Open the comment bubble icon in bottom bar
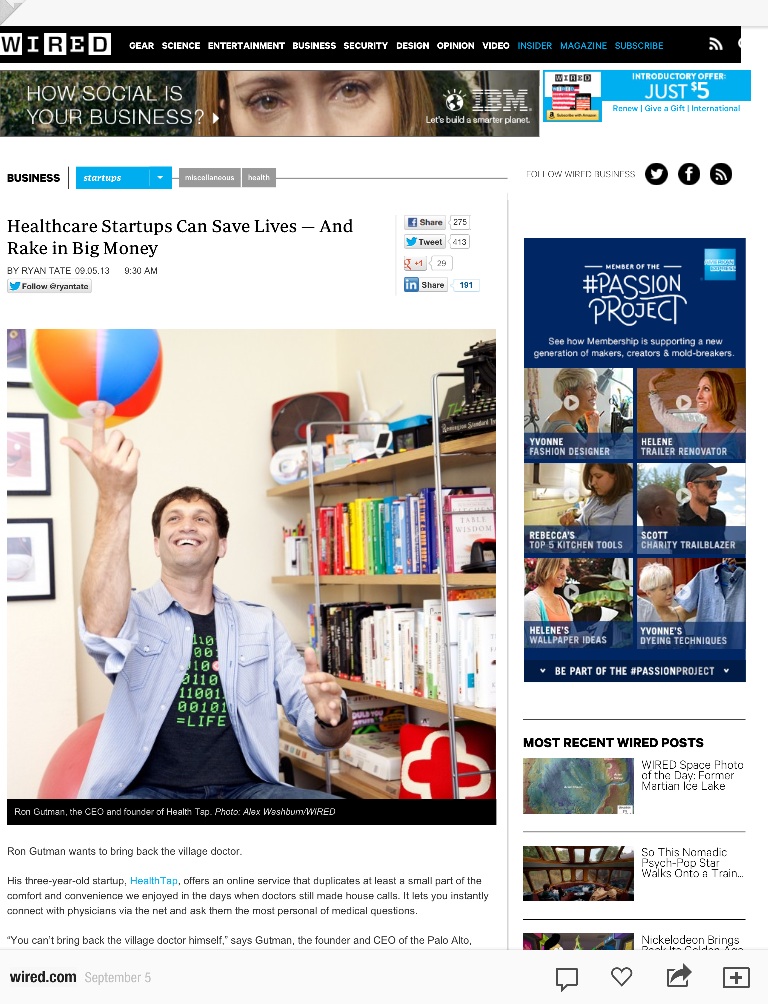This screenshot has height=1004, width=768. tap(566, 978)
